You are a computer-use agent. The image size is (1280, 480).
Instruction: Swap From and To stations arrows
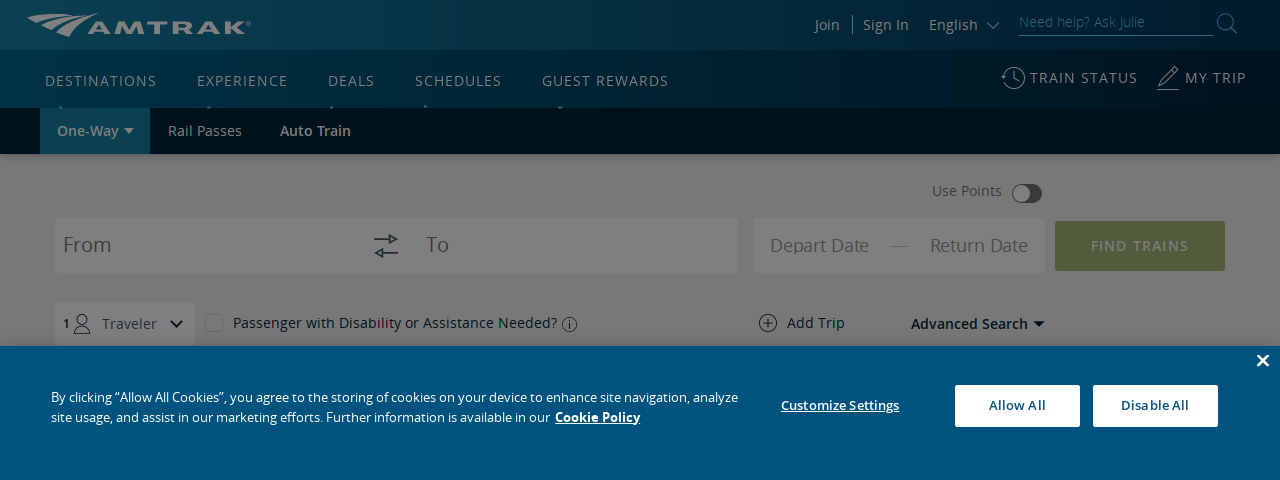[x=386, y=246]
